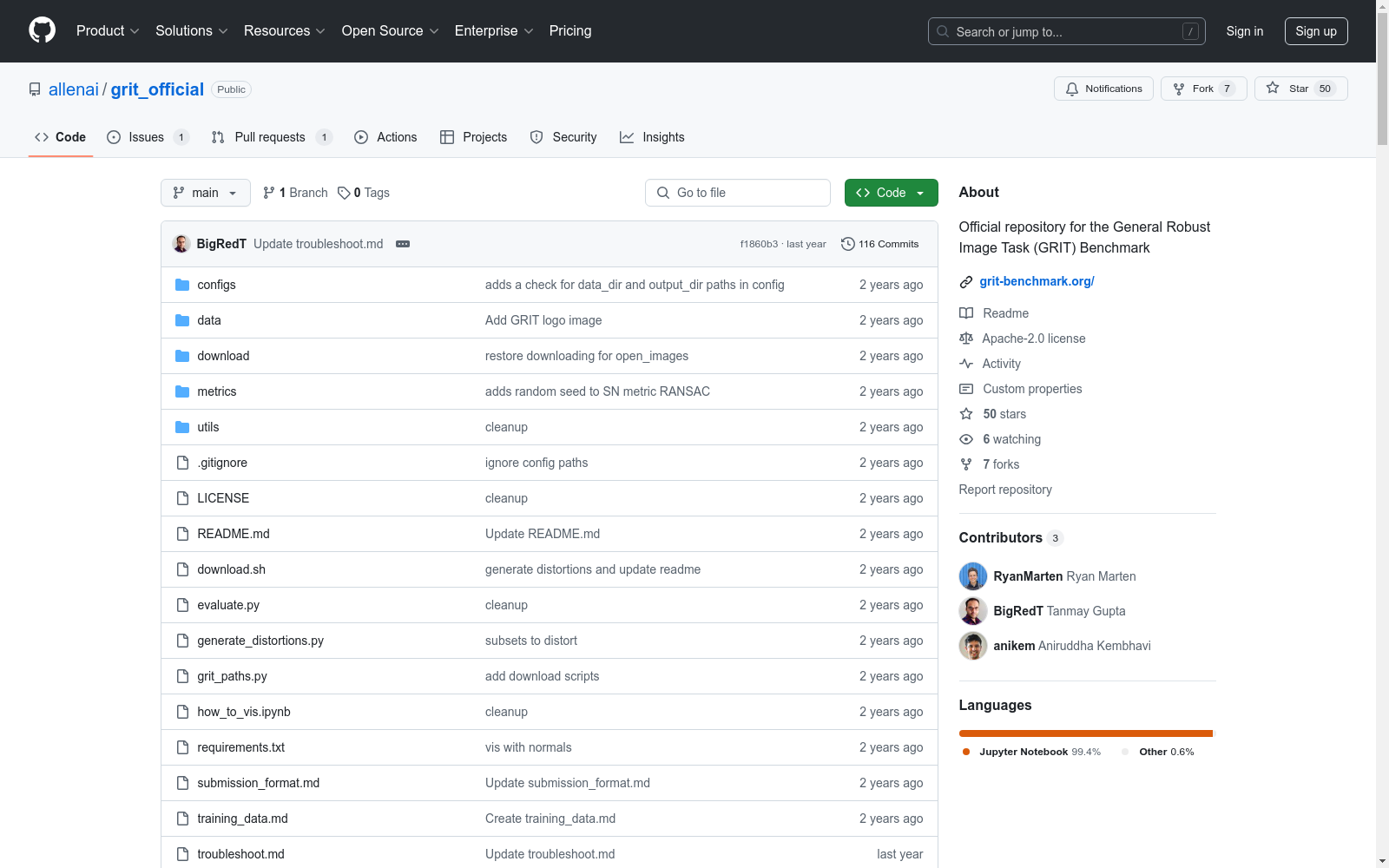Click the link icon beside grit-benchmark.org
This screenshot has width=1389, height=868.
point(966,282)
